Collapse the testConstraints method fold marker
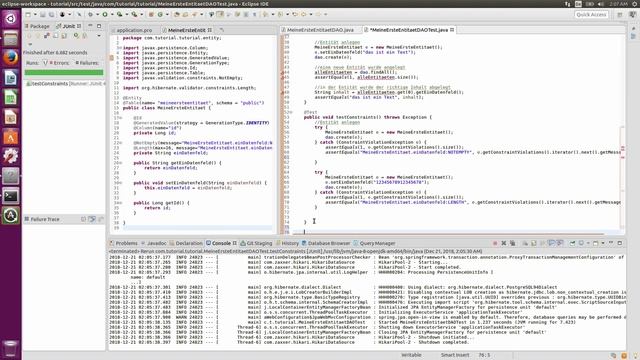640x360 pixels. click(291, 112)
